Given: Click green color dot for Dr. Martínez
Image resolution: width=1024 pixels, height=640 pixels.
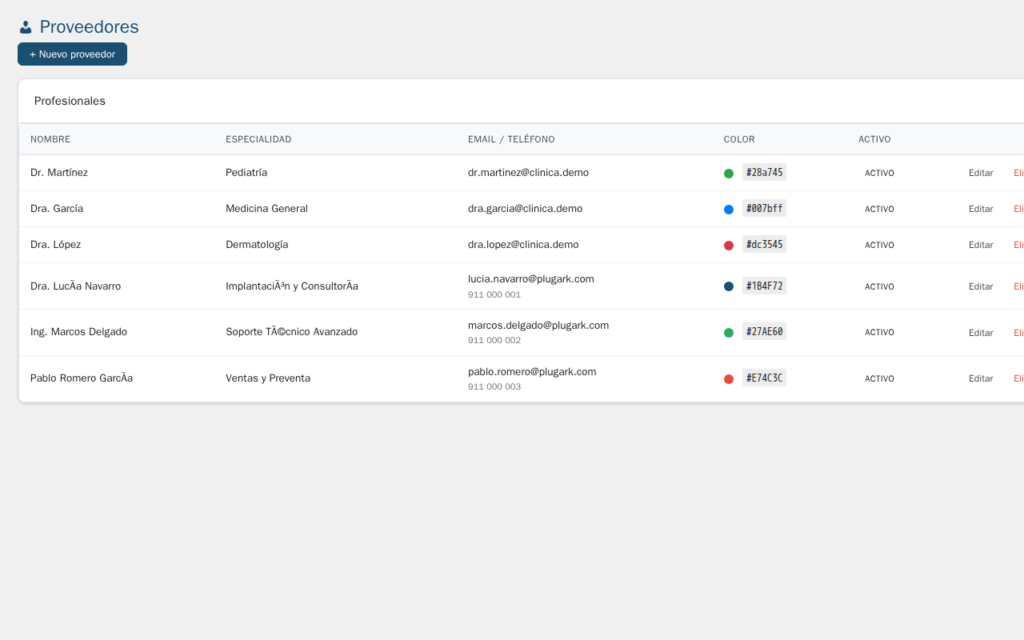Looking at the screenshot, I should [729, 173].
